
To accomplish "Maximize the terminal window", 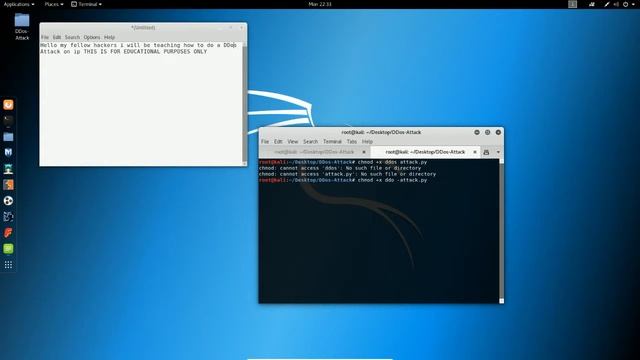I will tap(487, 132).
